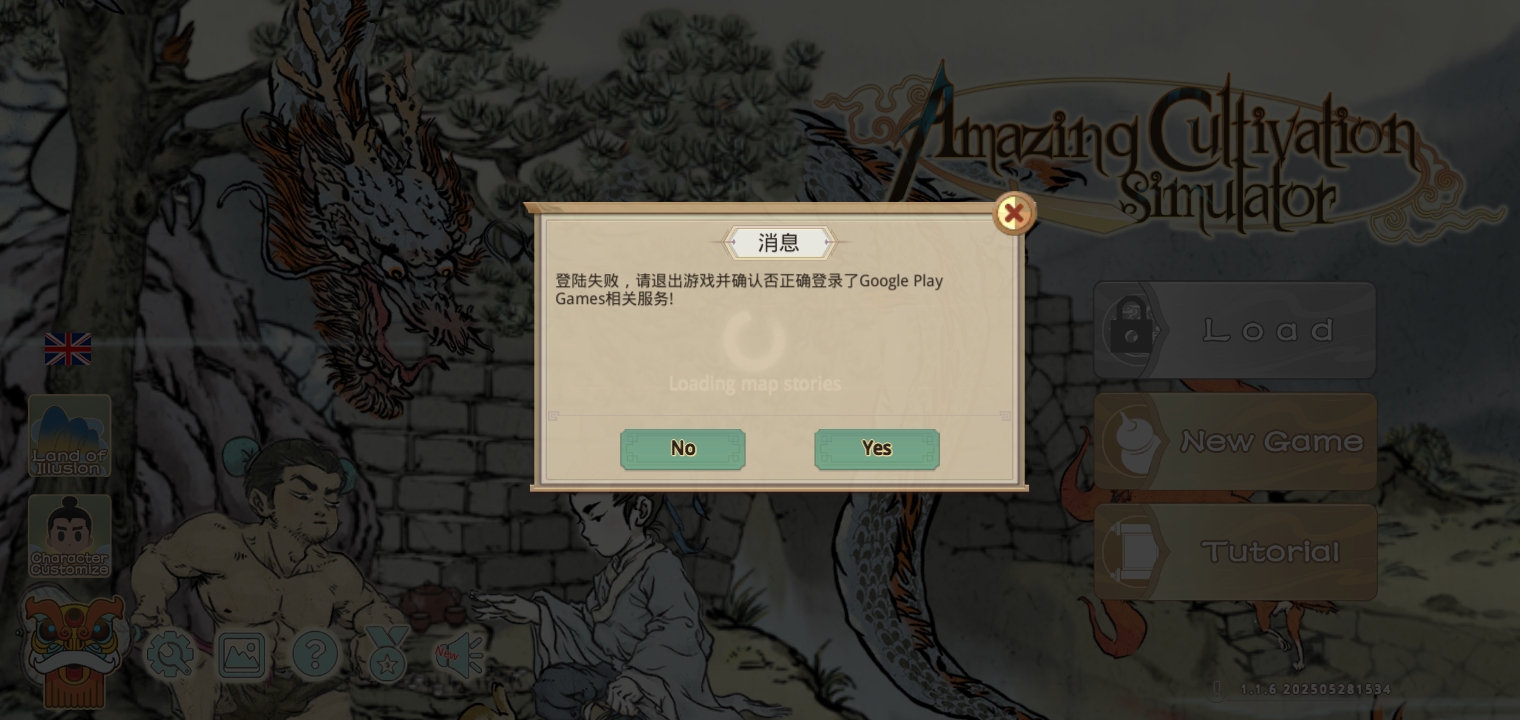Open the Tutorial menu entry

click(x=1235, y=552)
